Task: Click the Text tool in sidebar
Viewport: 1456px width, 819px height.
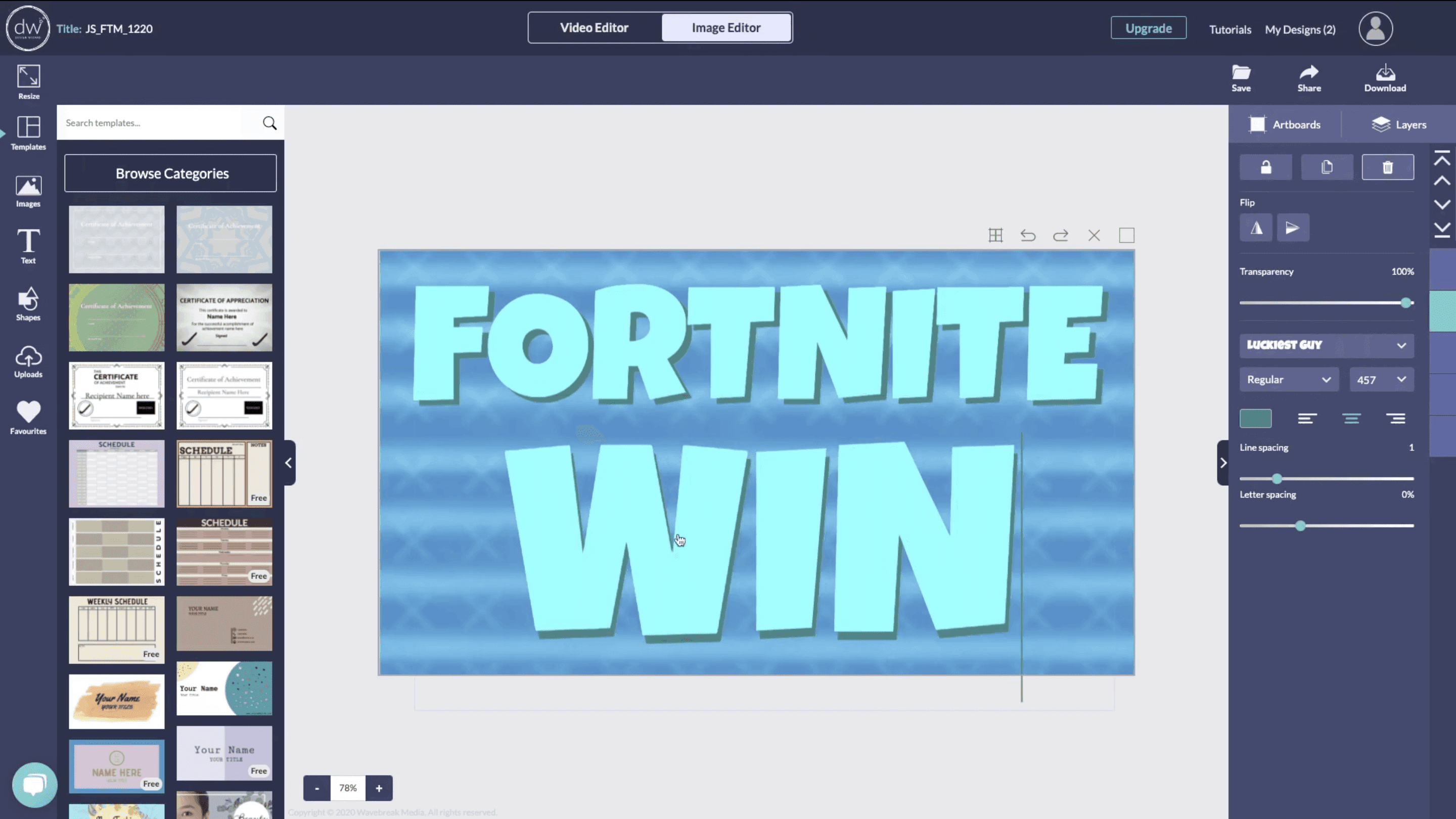Action: click(x=28, y=246)
